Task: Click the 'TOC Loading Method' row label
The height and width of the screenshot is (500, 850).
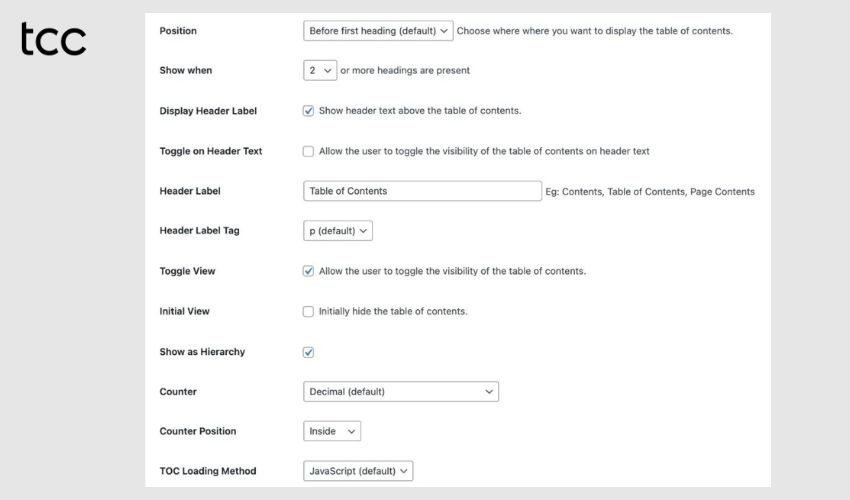Action: [x=208, y=471]
